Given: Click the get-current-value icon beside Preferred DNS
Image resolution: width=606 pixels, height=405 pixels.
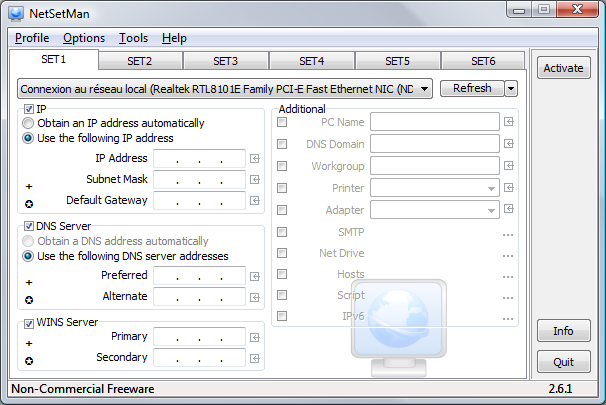Looking at the screenshot, I should click(x=255, y=276).
